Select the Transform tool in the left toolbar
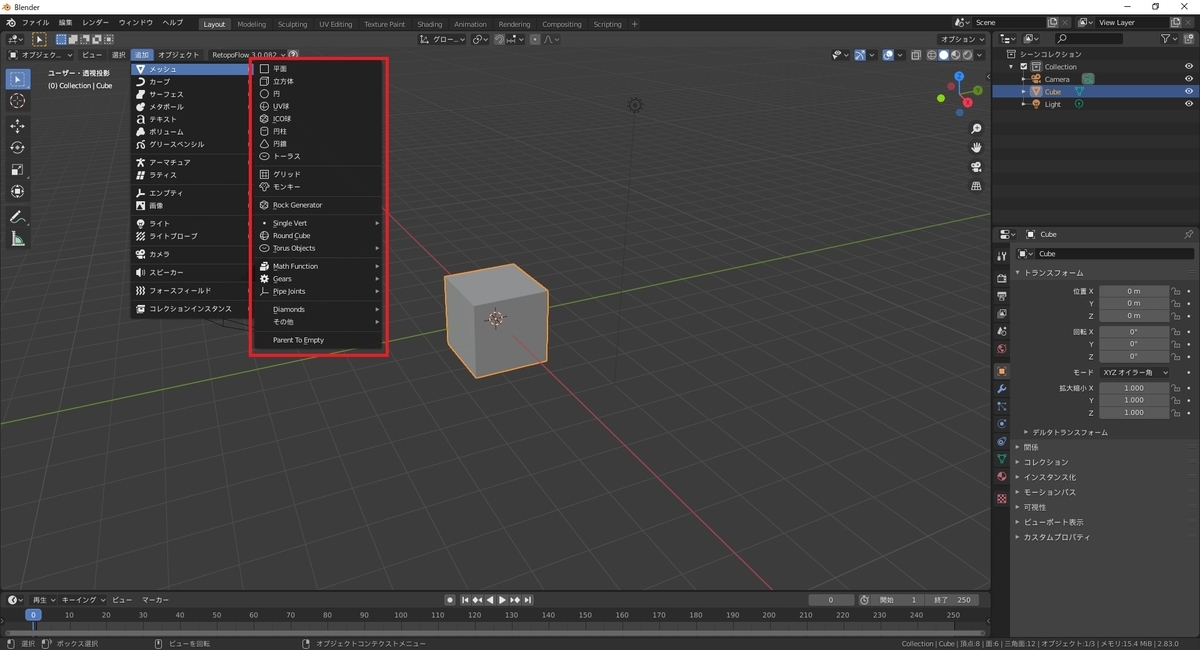 [17, 191]
